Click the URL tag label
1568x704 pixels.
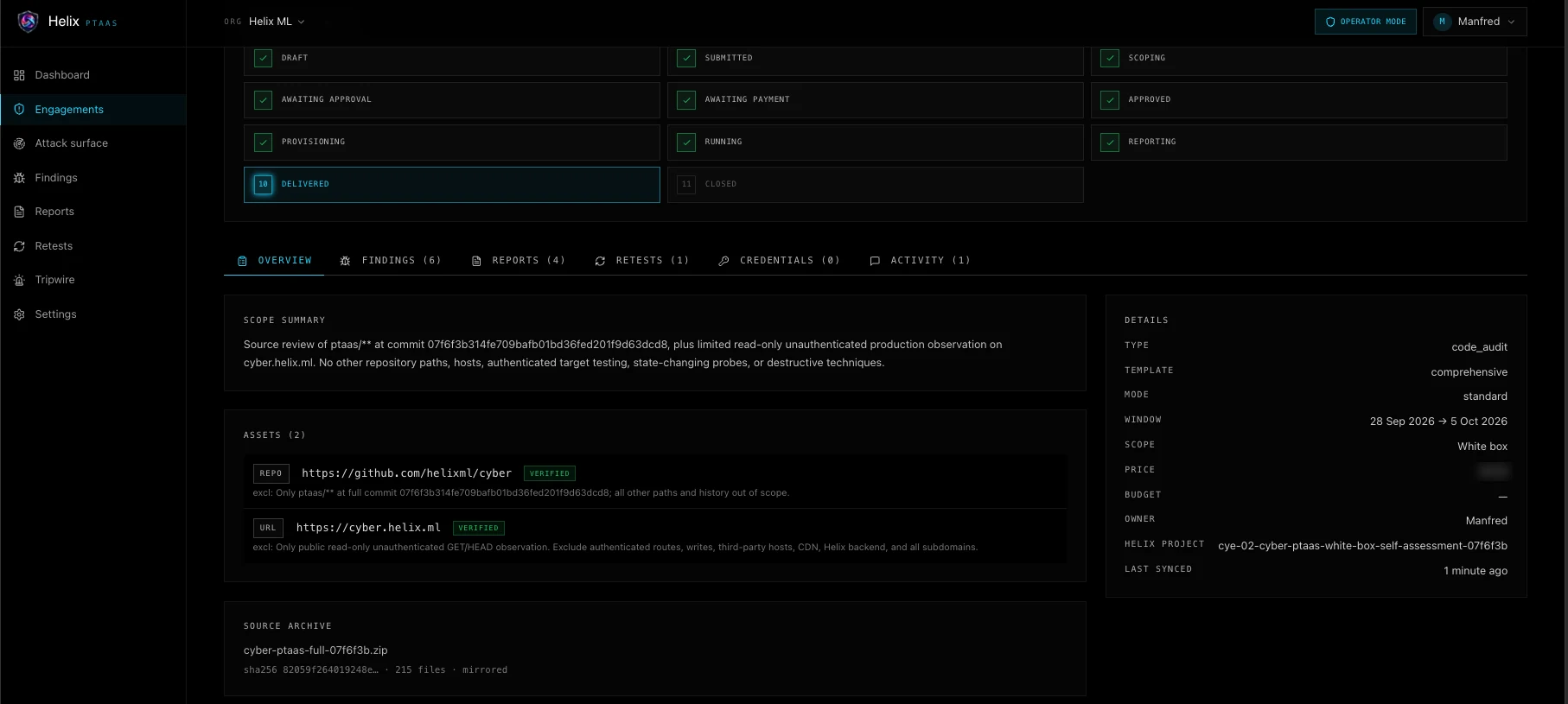(x=268, y=528)
